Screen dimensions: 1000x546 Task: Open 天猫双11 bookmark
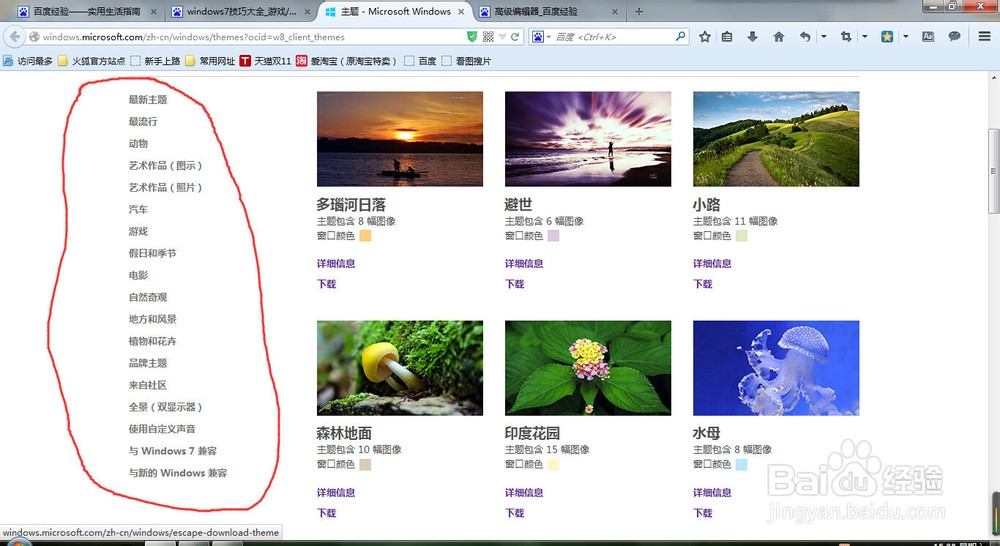(x=265, y=61)
